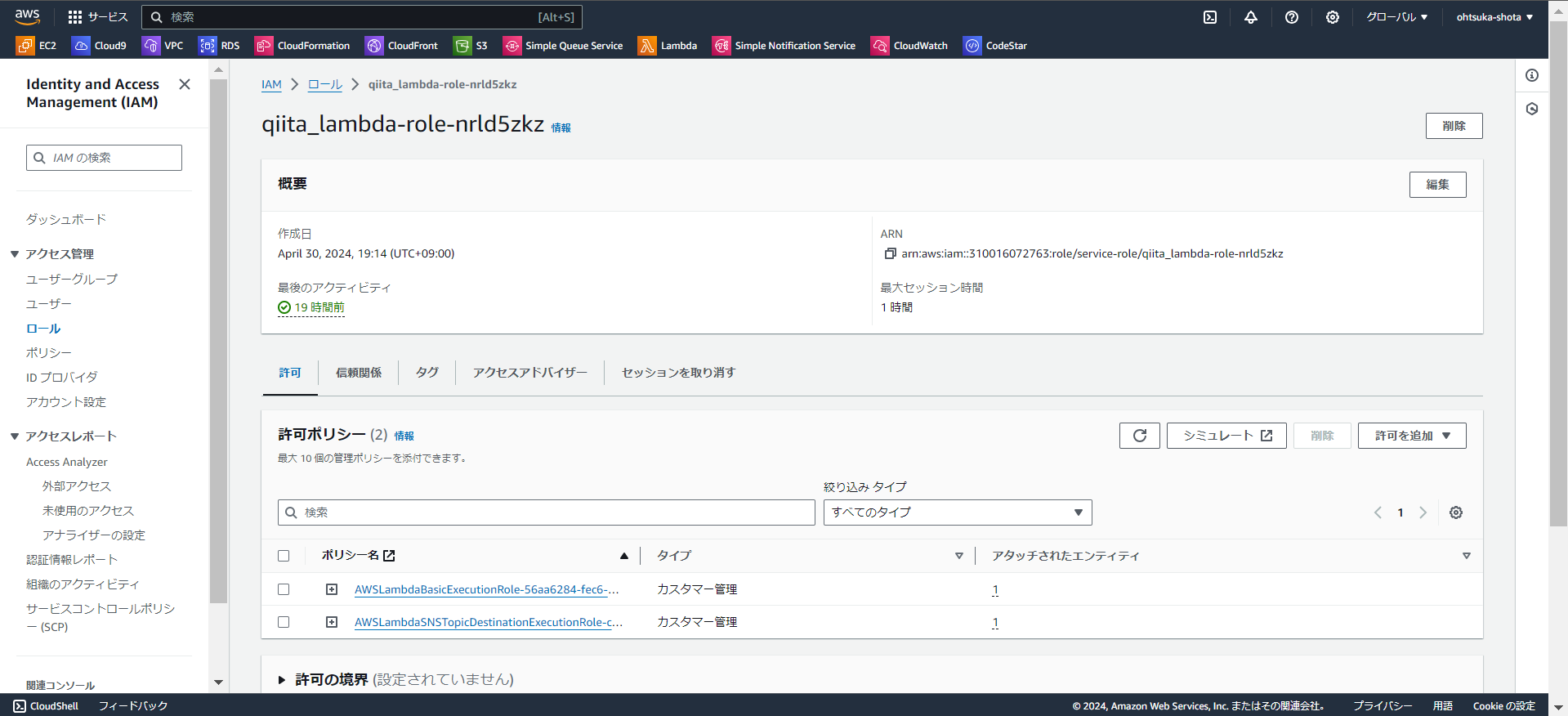Open the Lambda shortcut
This screenshot has height=716, width=1568.
pyautogui.click(x=668, y=46)
